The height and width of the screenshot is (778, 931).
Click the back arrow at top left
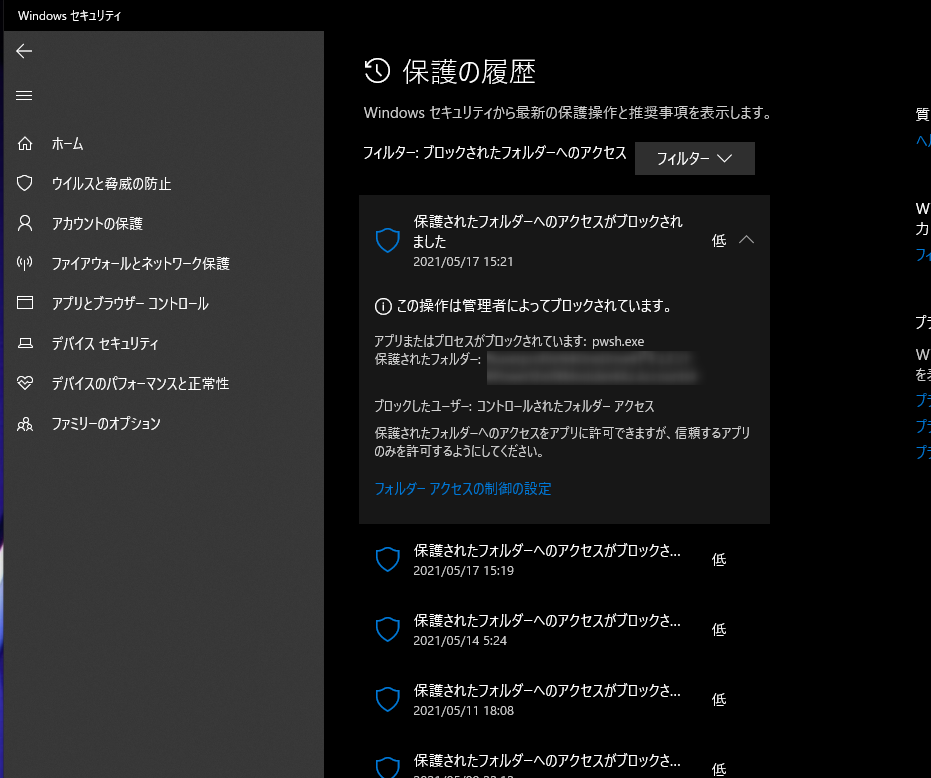(x=24, y=51)
